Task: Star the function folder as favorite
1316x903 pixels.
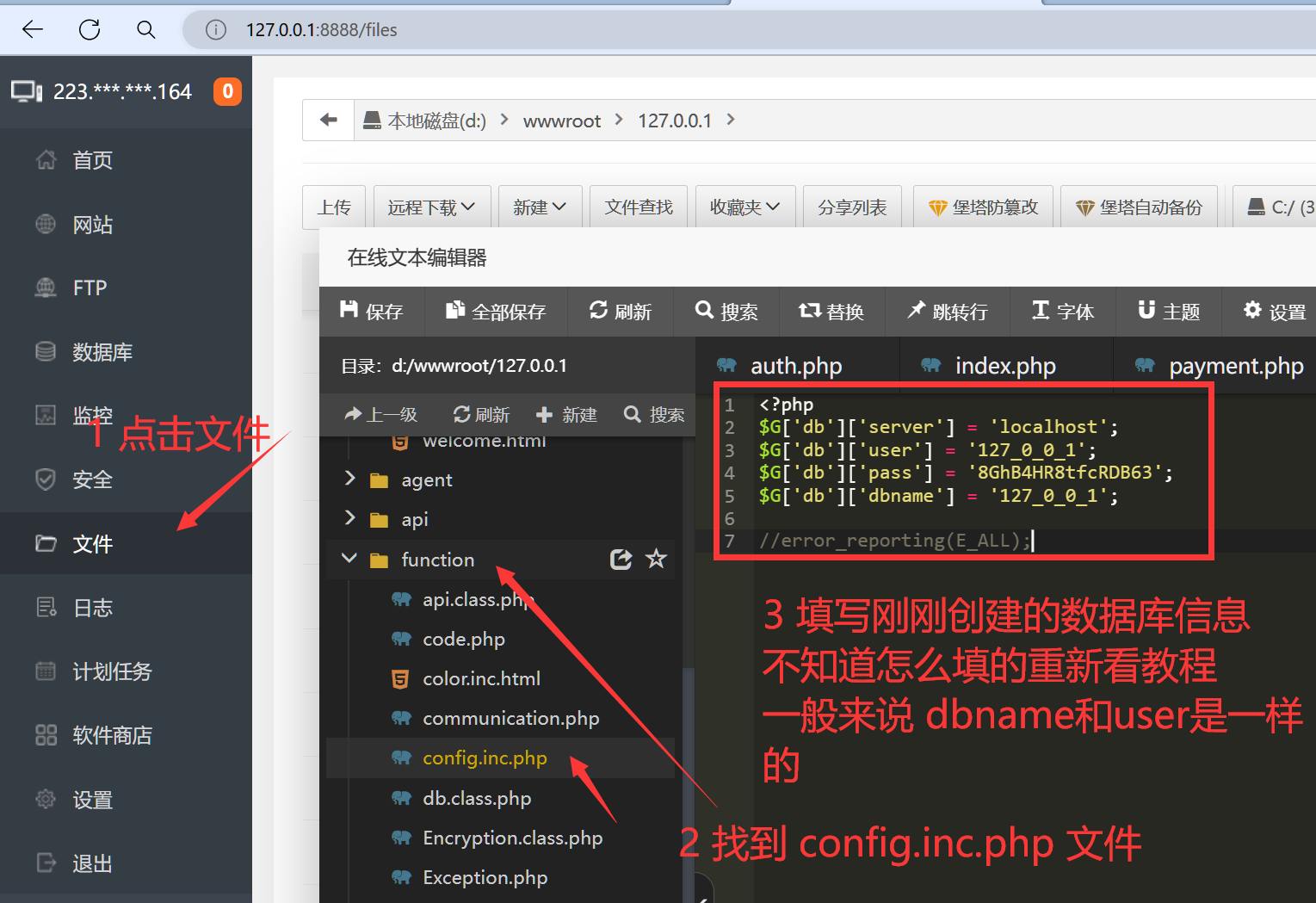Action: 657,560
